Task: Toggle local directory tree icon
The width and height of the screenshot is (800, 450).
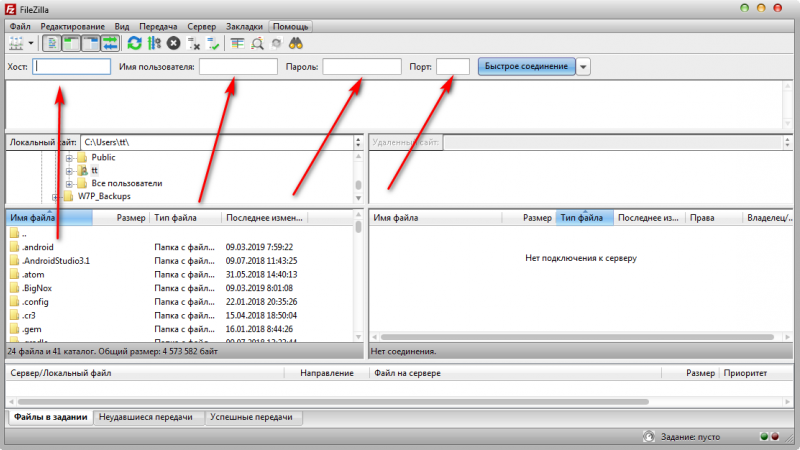Action: (x=71, y=43)
